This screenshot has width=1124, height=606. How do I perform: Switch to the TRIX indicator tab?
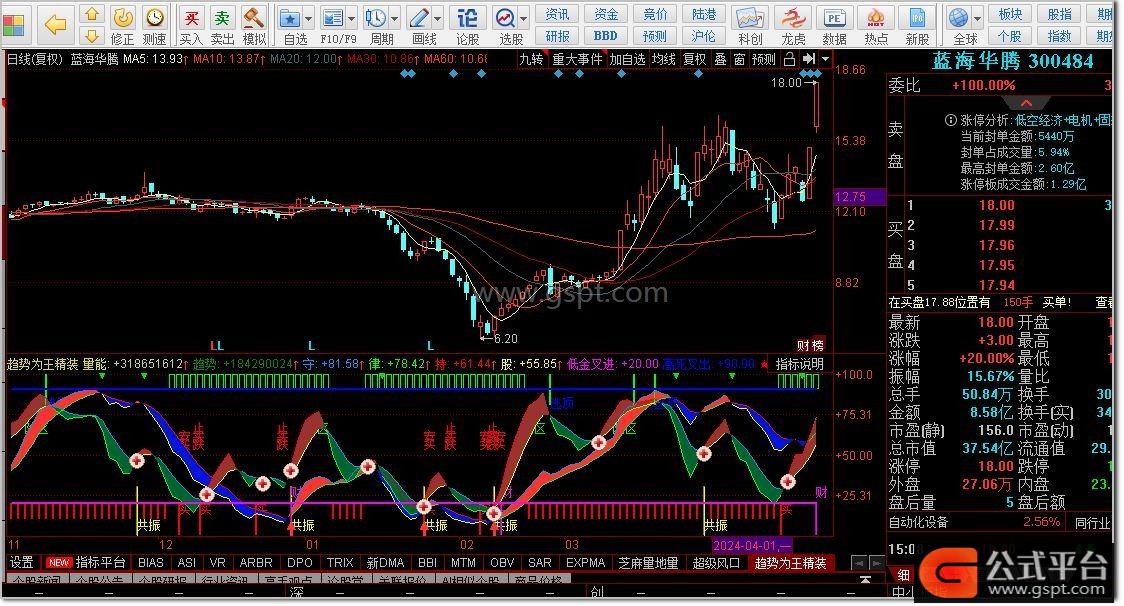click(340, 564)
